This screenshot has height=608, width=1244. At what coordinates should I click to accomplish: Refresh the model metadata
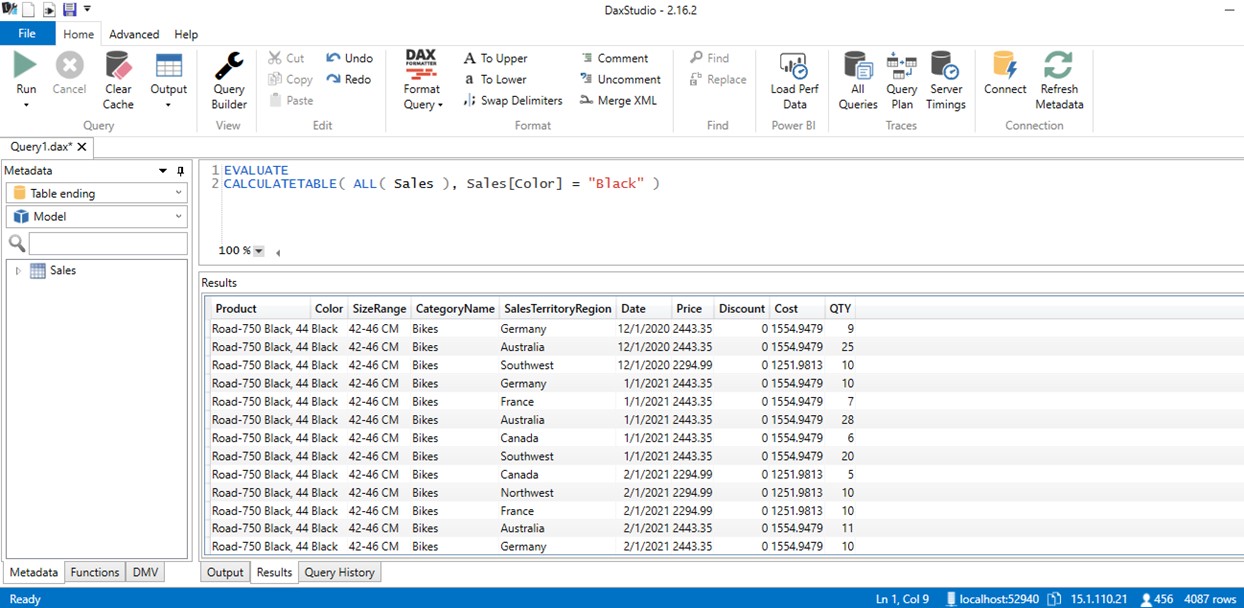[x=1059, y=80]
